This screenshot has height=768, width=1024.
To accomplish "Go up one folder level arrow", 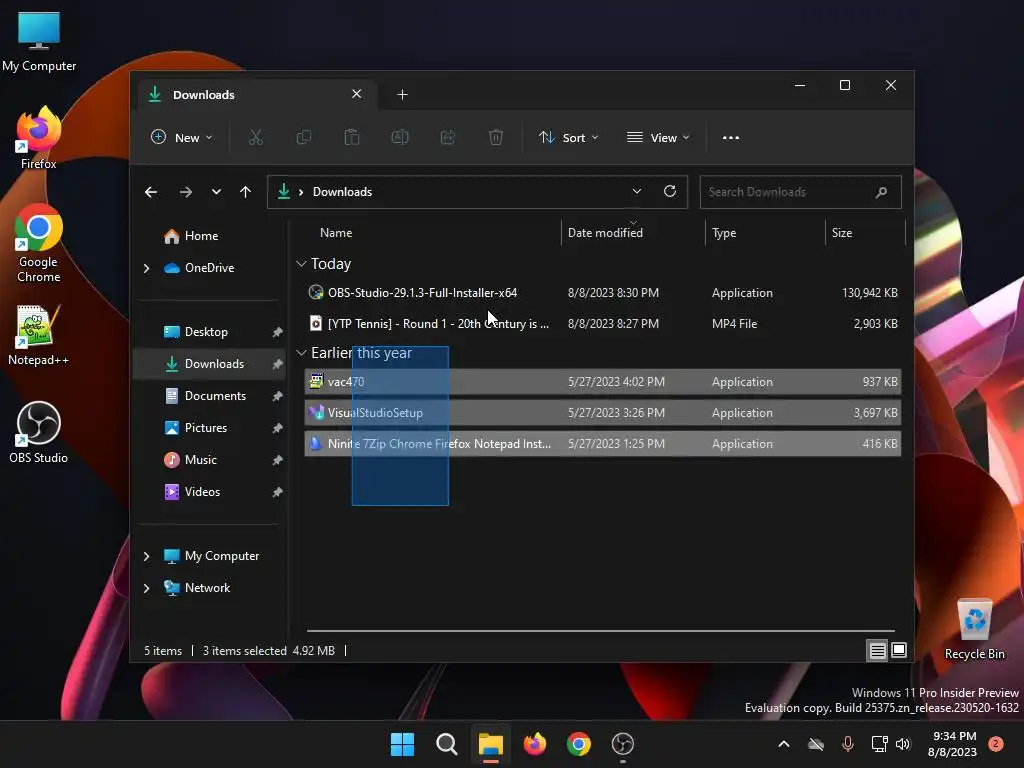I will 246,192.
